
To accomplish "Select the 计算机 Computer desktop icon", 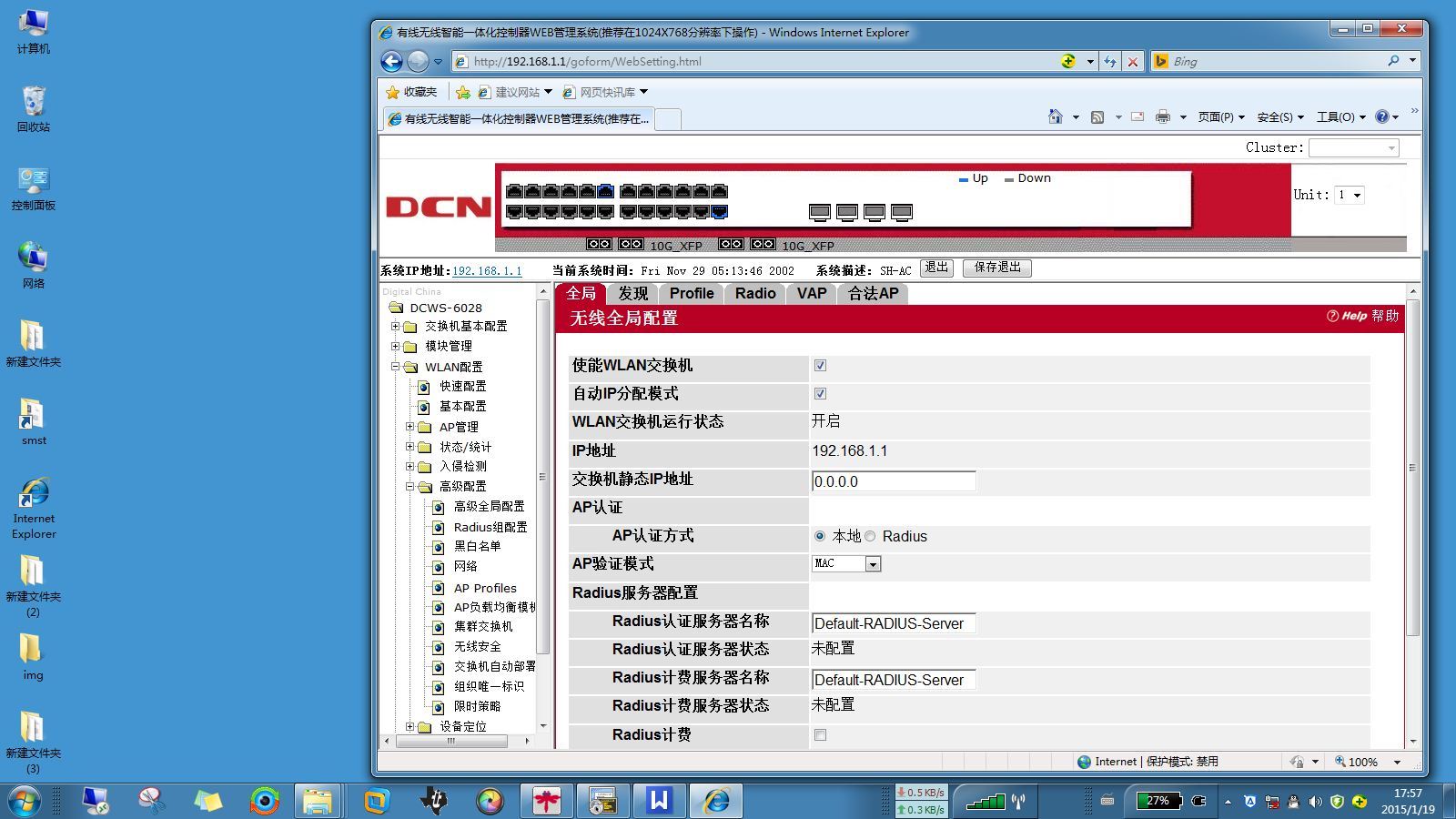I will (34, 32).
